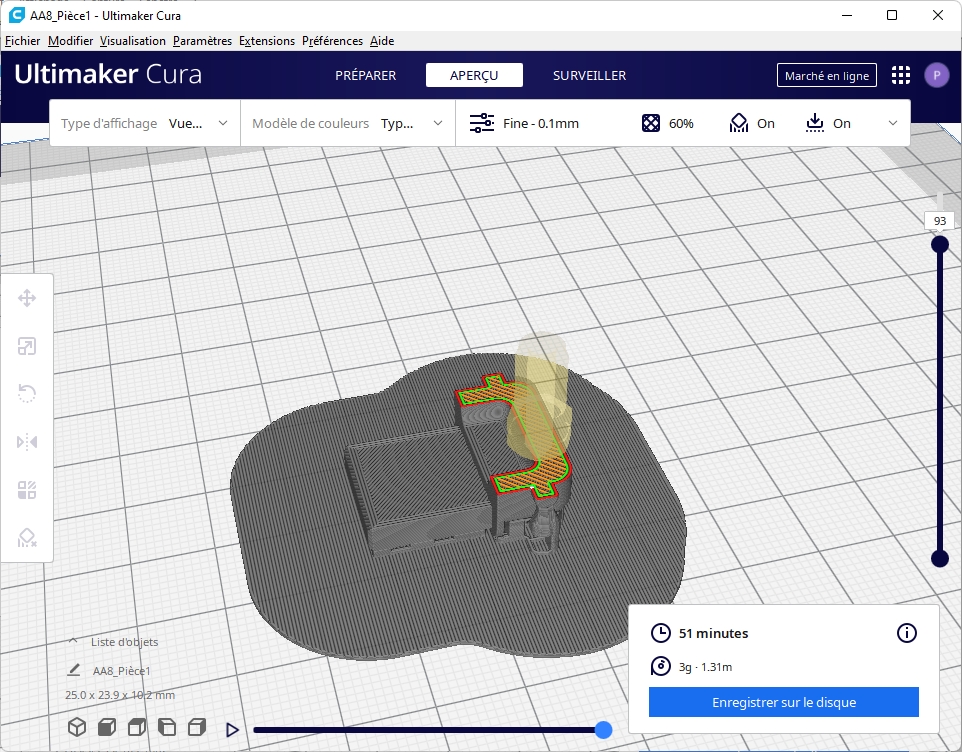Expand the print settings panel chevron

pos(892,123)
